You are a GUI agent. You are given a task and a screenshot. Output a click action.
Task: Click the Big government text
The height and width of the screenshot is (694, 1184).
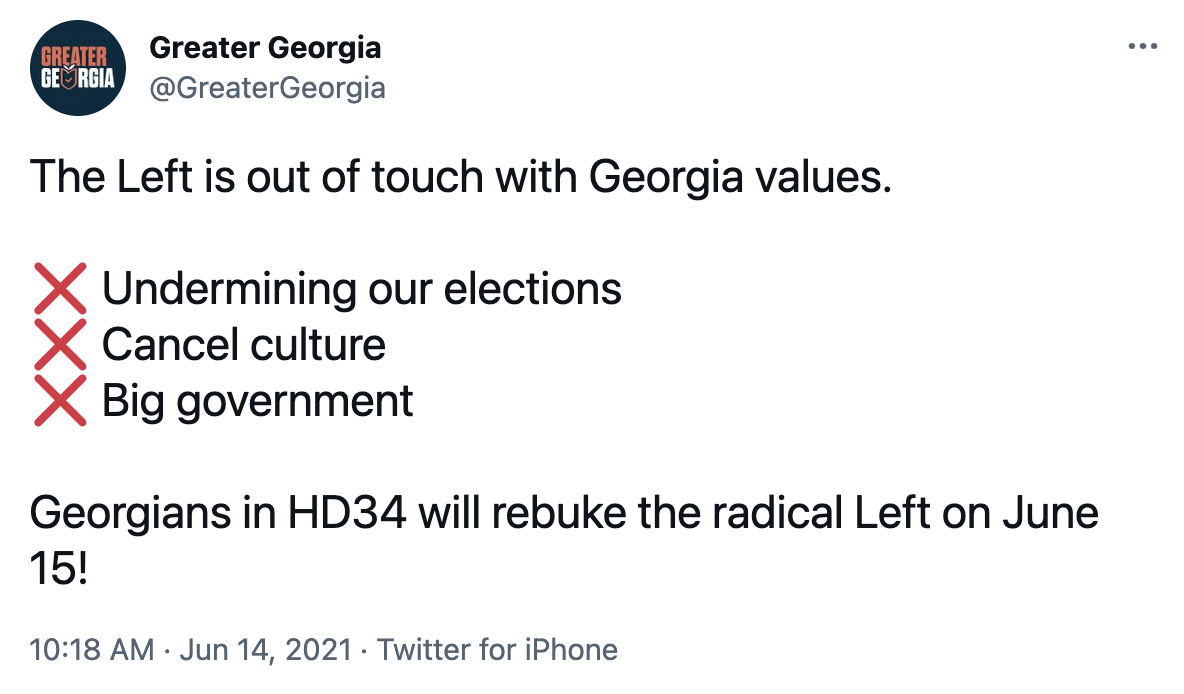coord(258,401)
